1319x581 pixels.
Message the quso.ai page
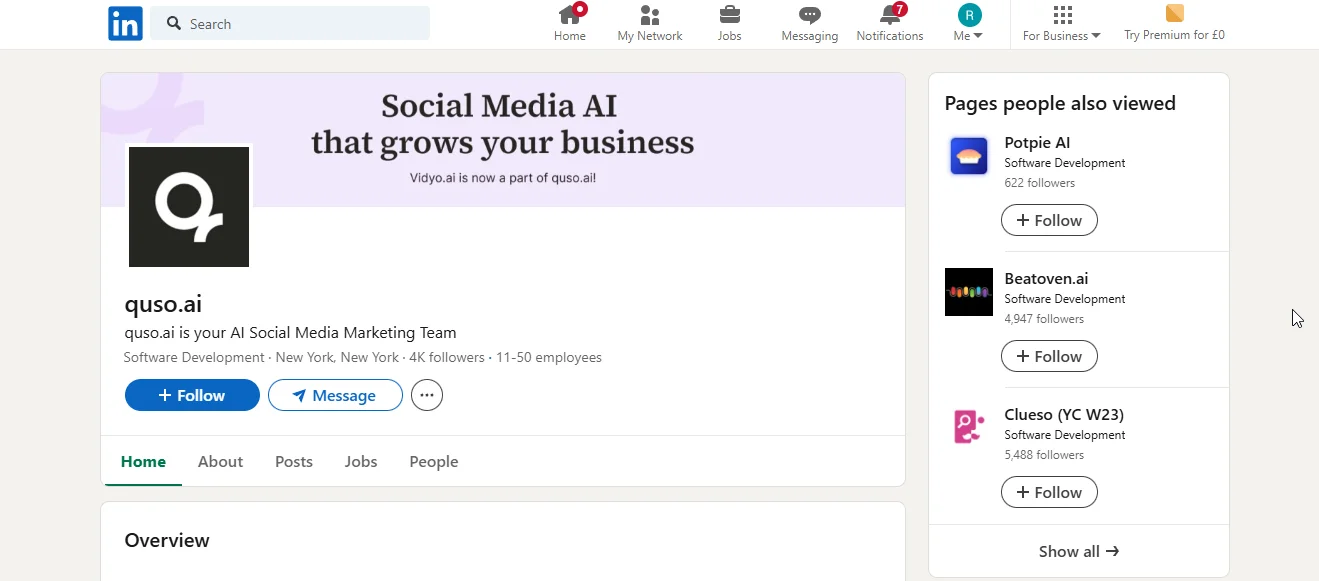[335, 395]
